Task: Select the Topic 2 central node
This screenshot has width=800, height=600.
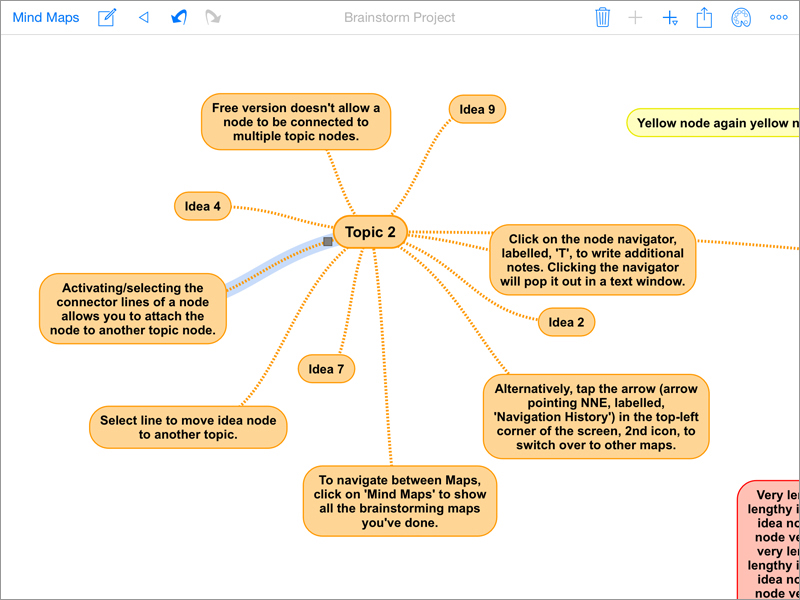Action: 370,232
